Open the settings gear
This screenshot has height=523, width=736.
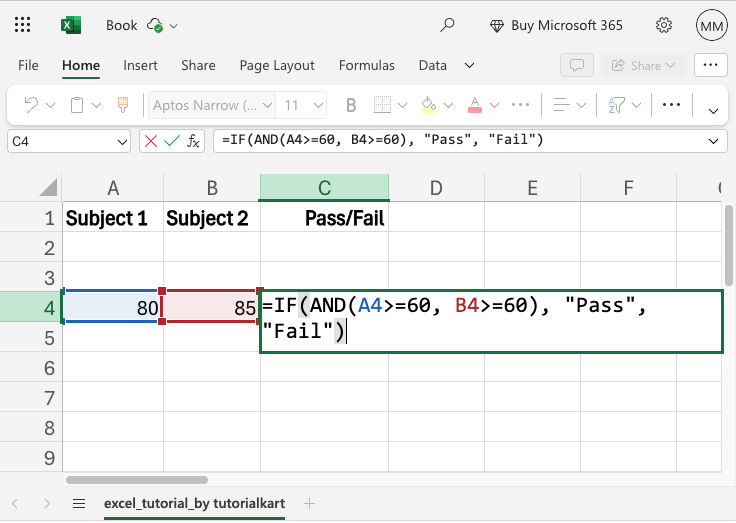(664, 25)
